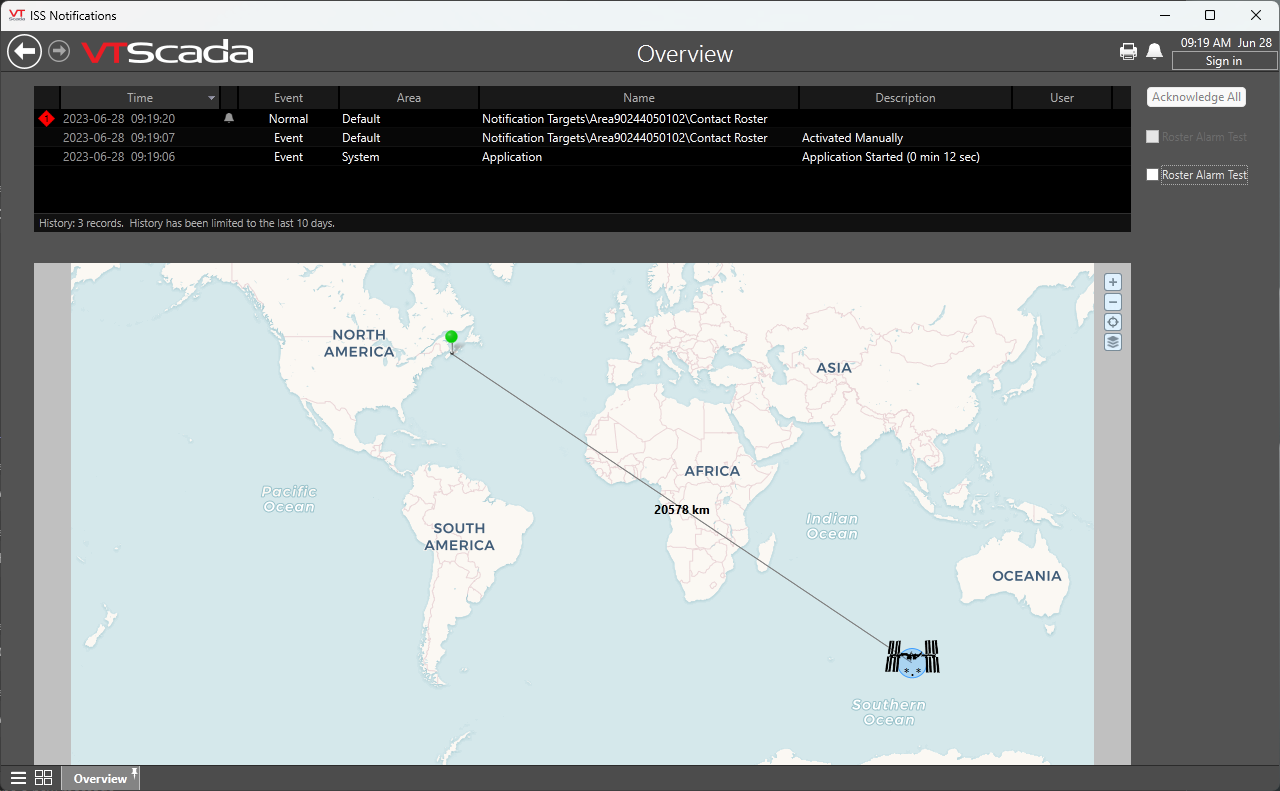
Task: Open the hamburger menu in bottom bar
Action: click(18, 778)
